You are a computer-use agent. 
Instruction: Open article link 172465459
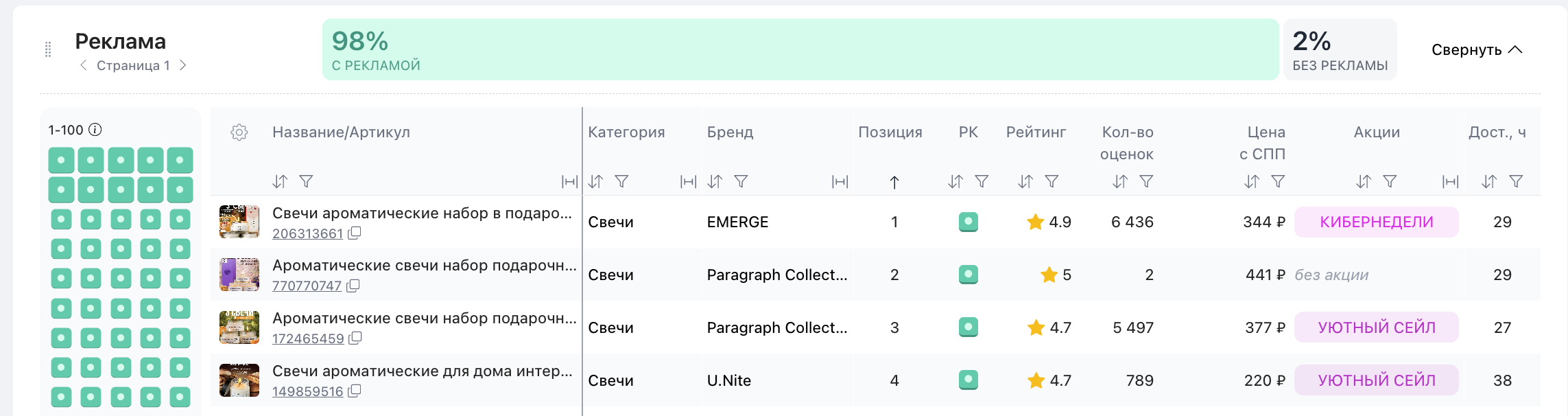(308, 338)
